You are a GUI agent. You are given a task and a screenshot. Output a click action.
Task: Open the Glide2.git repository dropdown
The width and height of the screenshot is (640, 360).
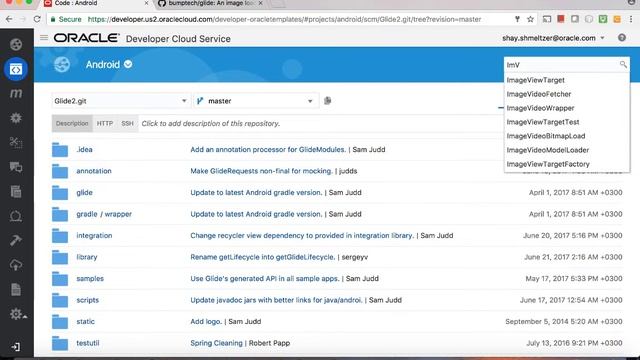click(121, 101)
